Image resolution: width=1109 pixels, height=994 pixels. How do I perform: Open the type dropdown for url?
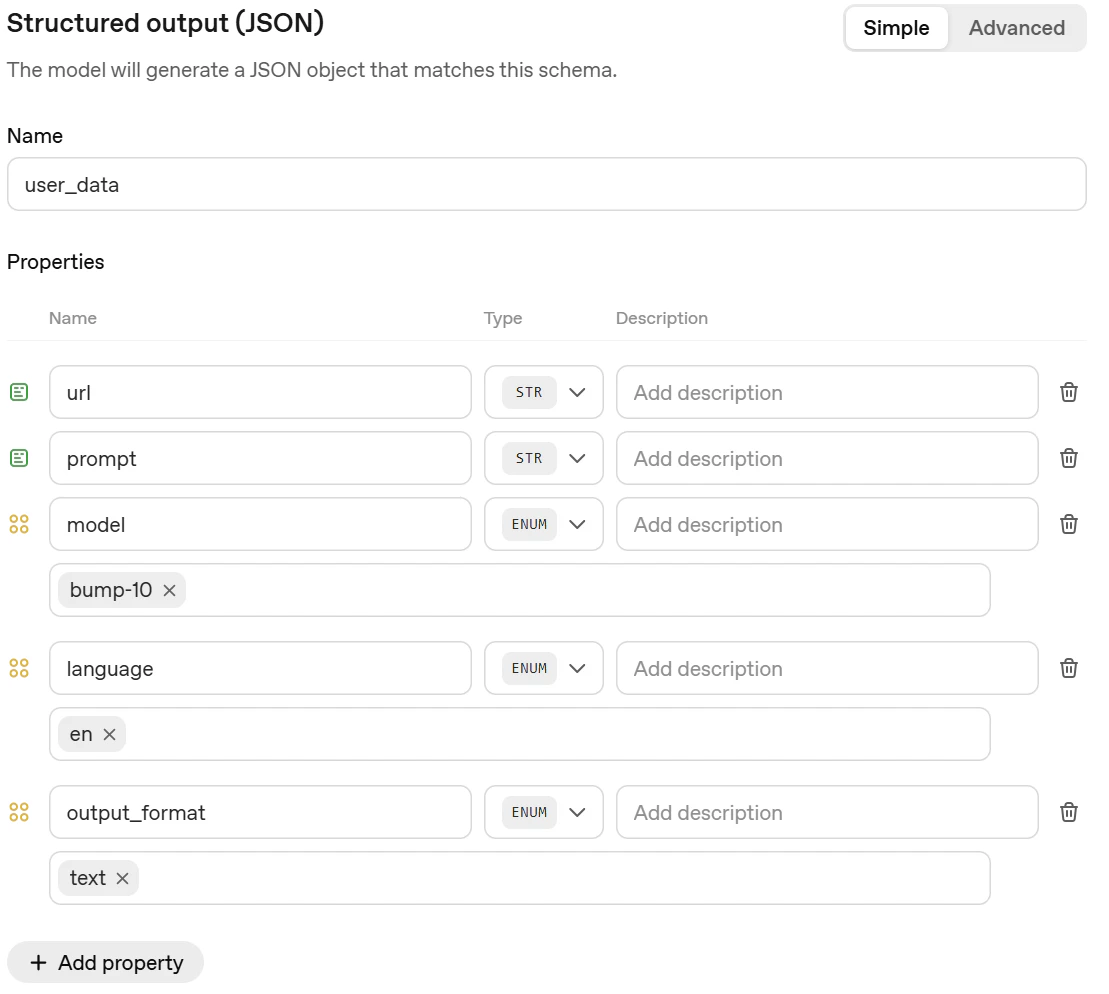pos(543,392)
